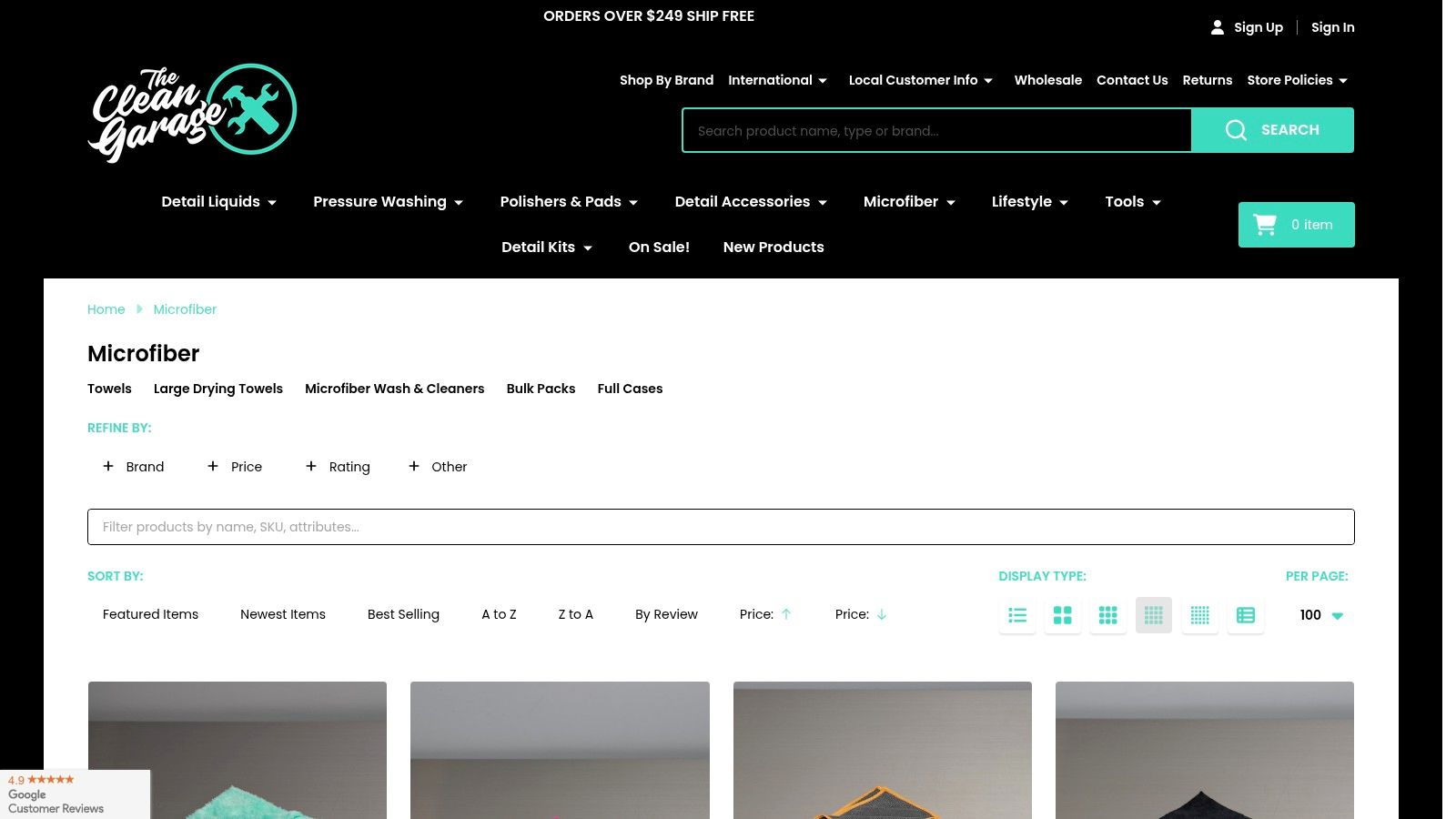Click the Sign Up link
This screenshot has width=1456, height=819.
[x=1259, y=27]
